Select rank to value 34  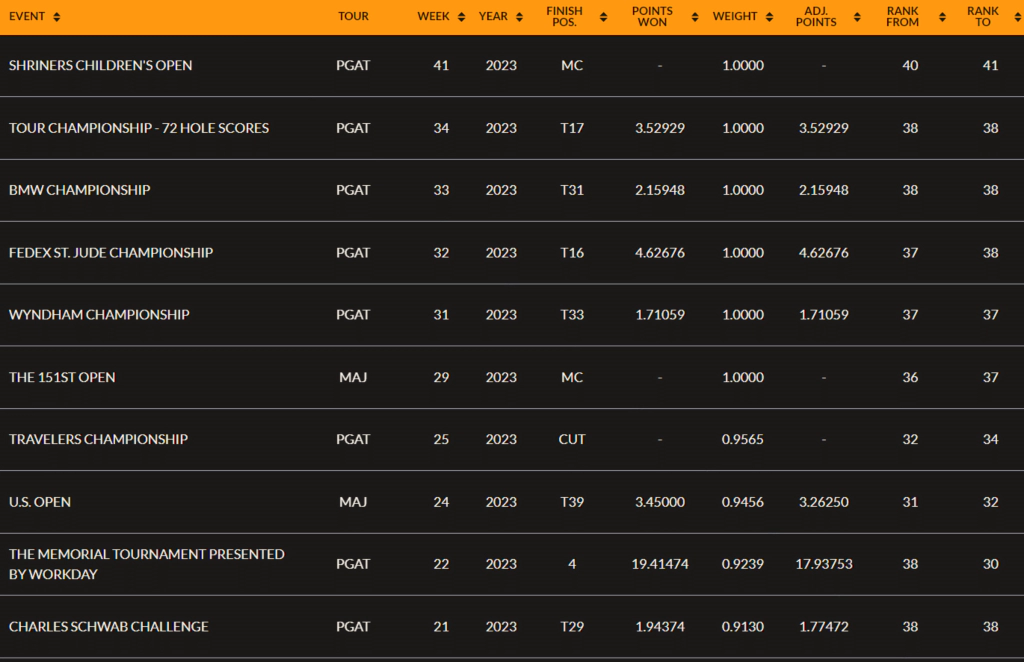click(991, 439)
